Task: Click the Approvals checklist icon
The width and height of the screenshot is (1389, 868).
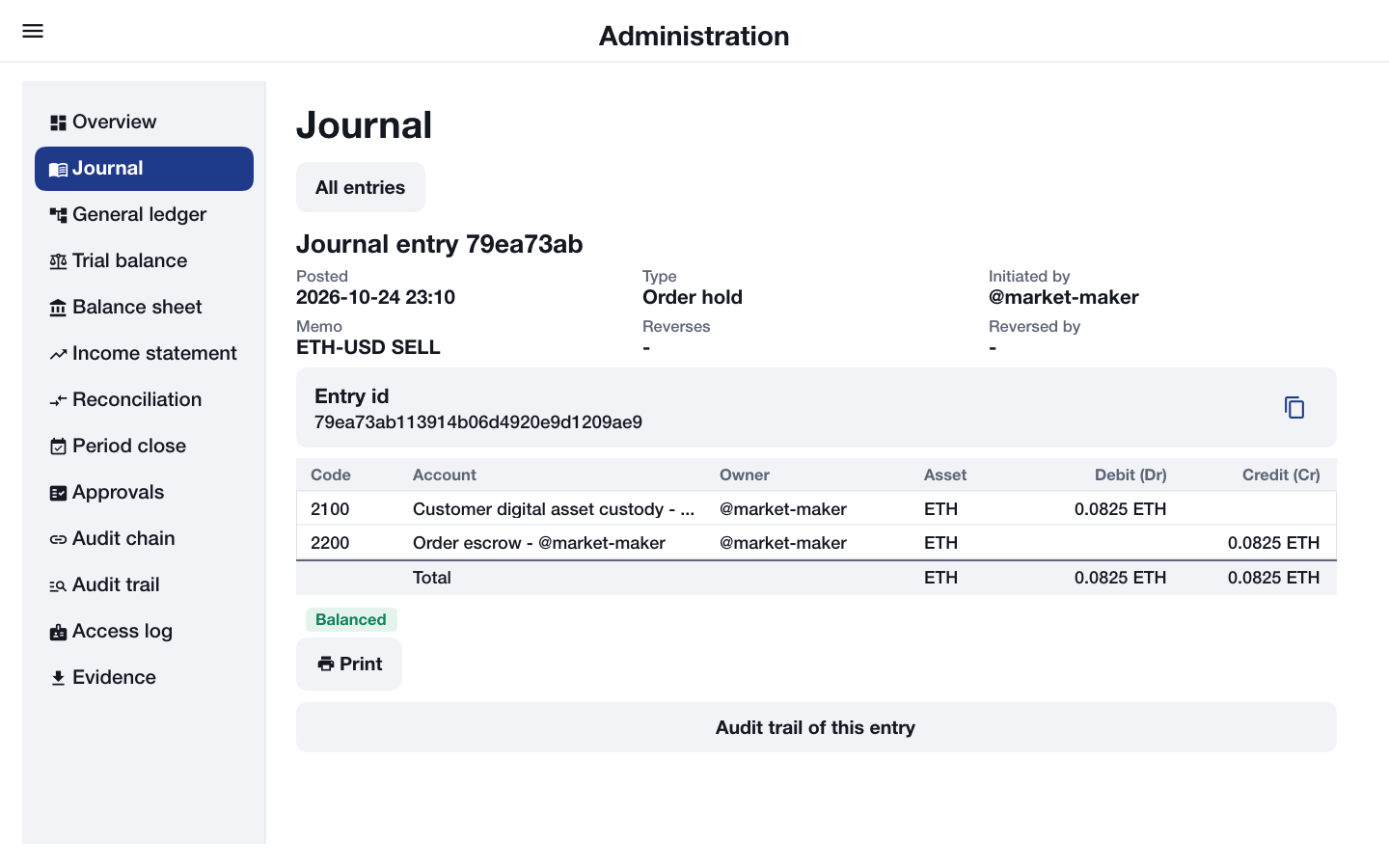Action: click(58, 493)
